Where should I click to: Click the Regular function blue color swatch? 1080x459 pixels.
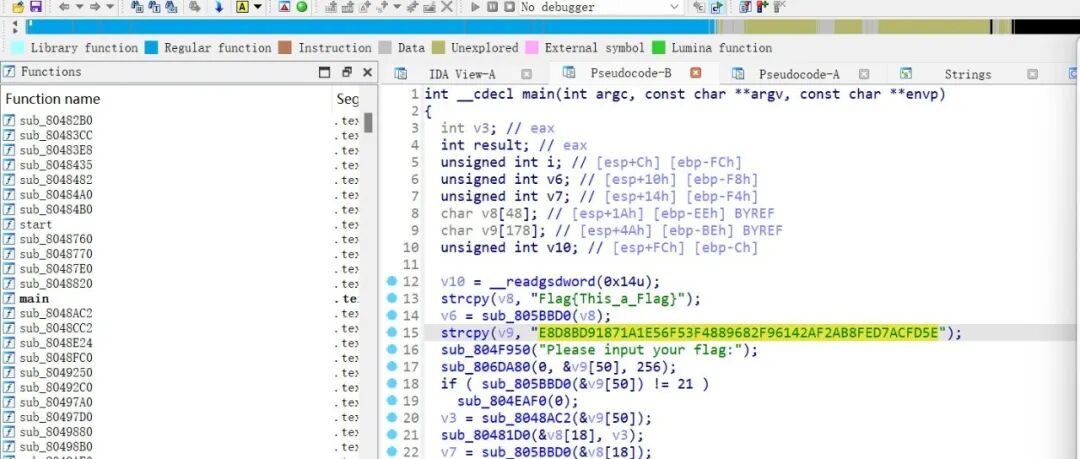[152, 48]
